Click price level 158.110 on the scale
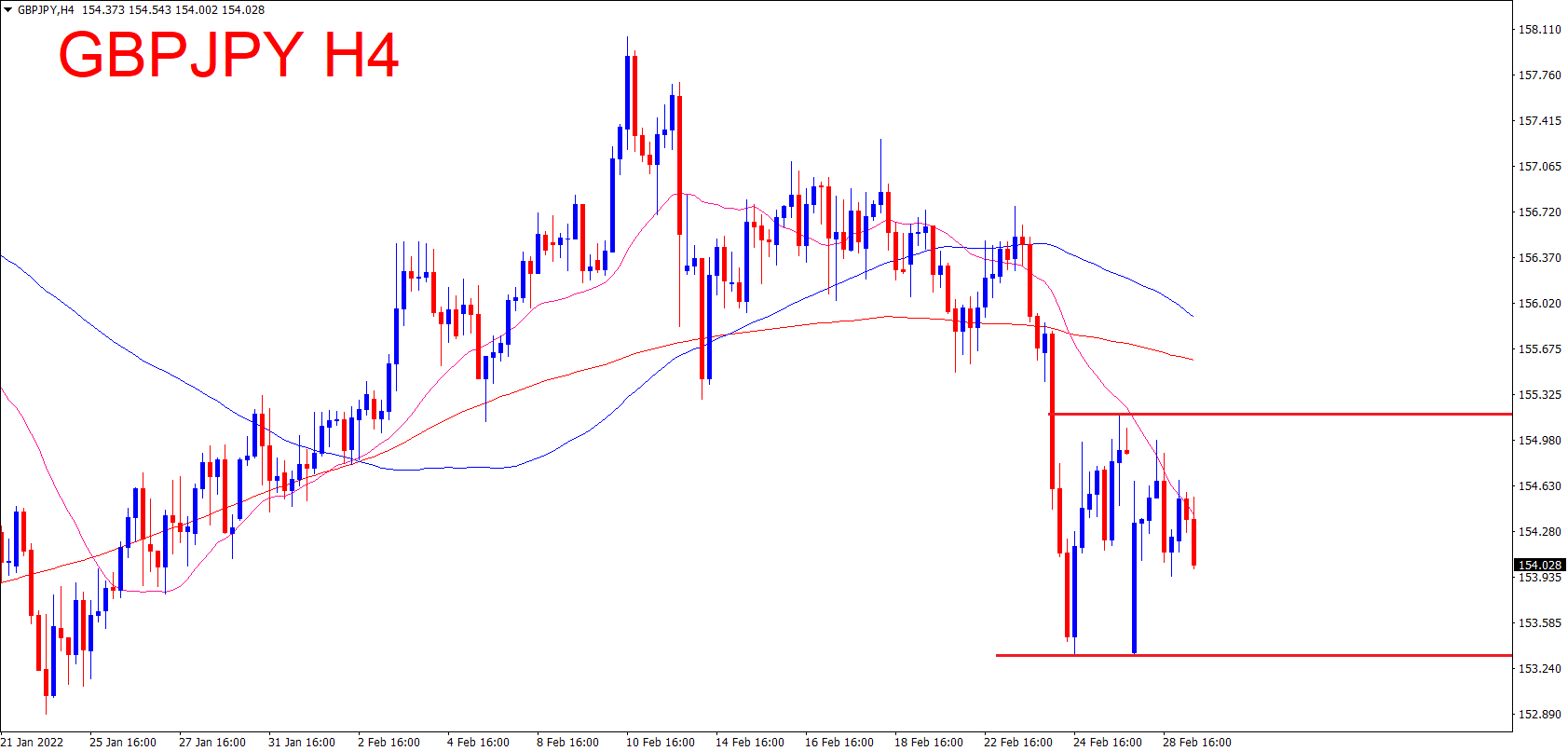The image size is (1568, 751). [1540, 30]
